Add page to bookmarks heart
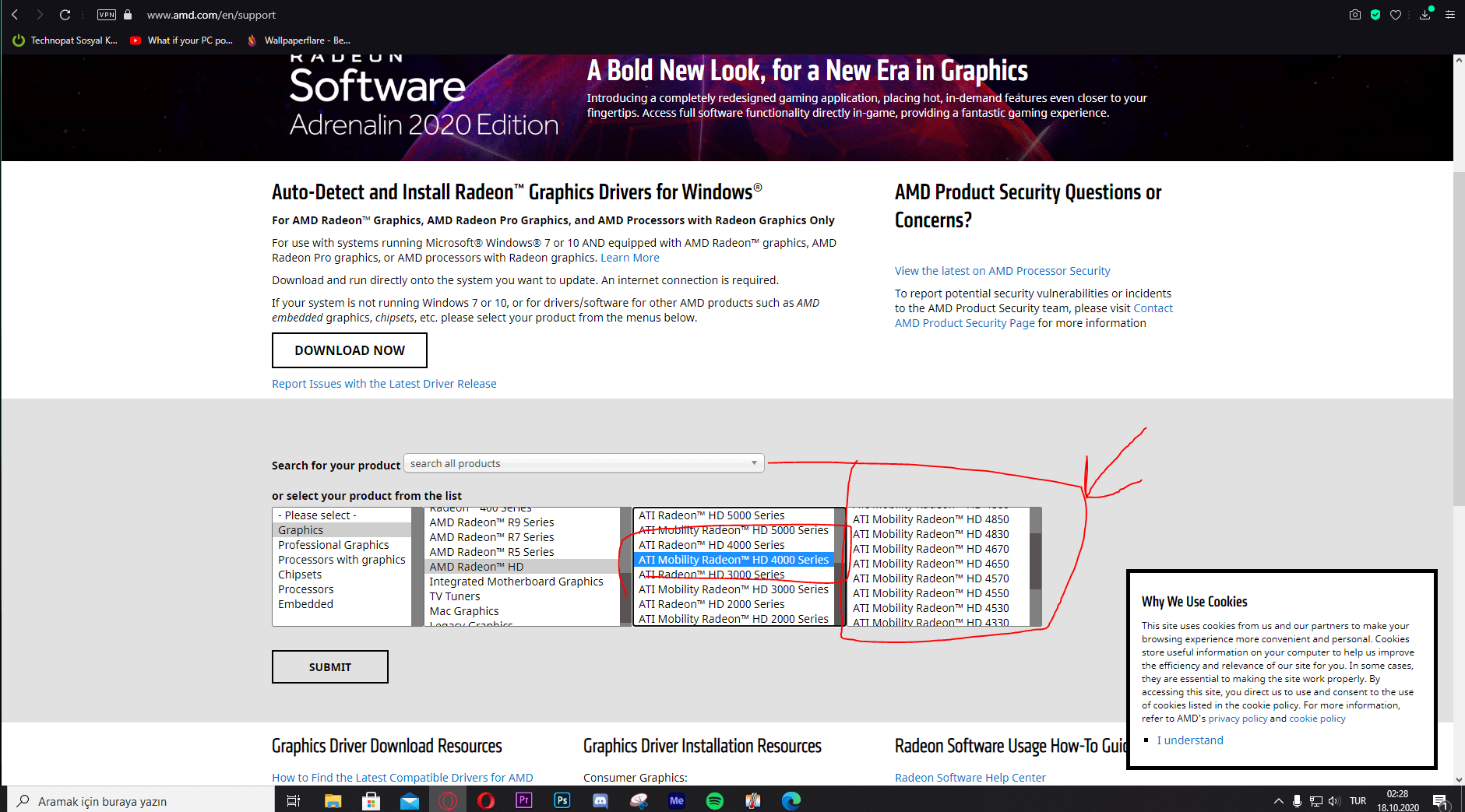This screenshot has height=812, width=1465. pos(1396,15)
